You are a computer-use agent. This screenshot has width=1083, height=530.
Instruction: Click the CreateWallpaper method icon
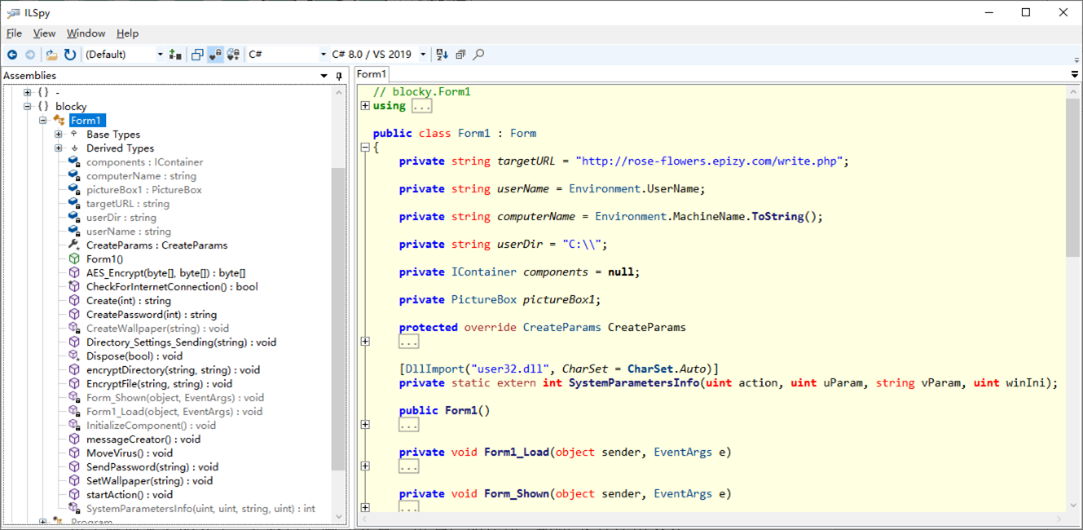pos(75,328)
